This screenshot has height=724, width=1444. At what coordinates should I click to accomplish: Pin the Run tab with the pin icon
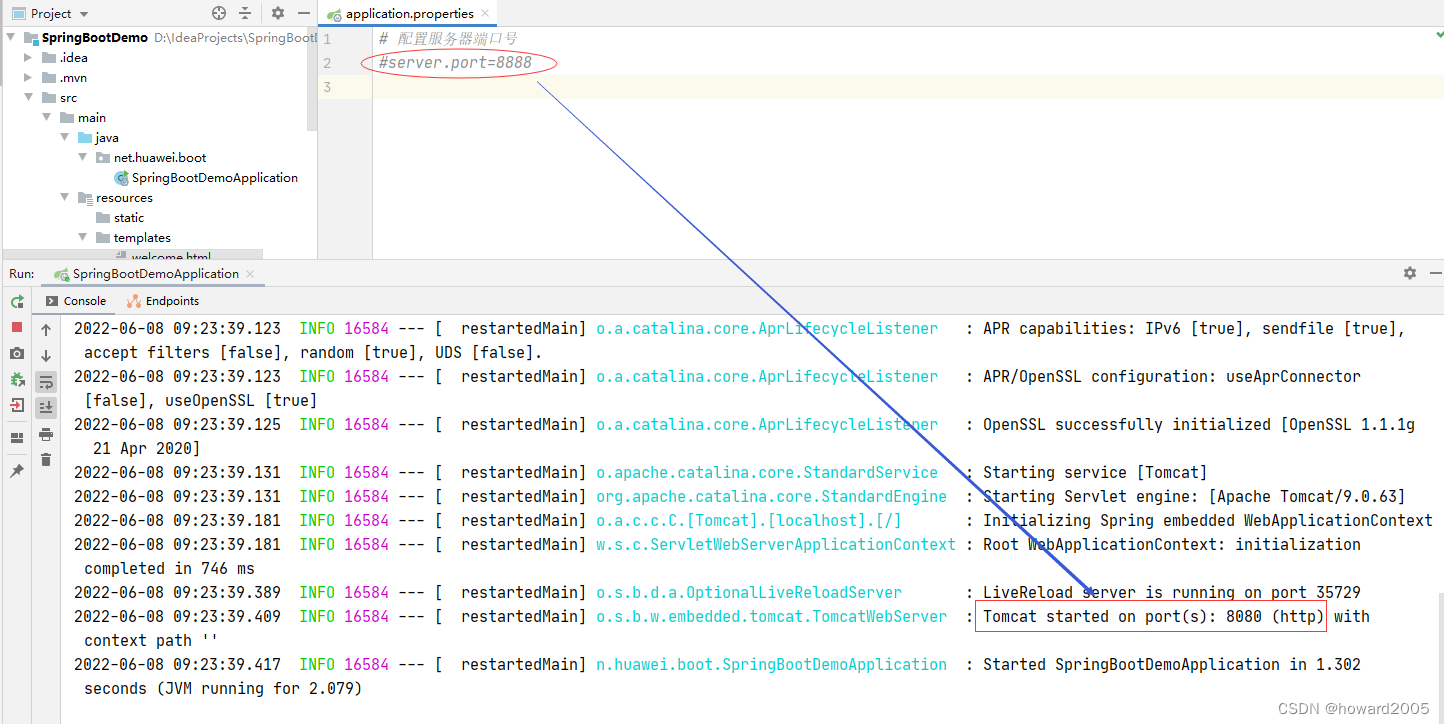coord(17,470)
